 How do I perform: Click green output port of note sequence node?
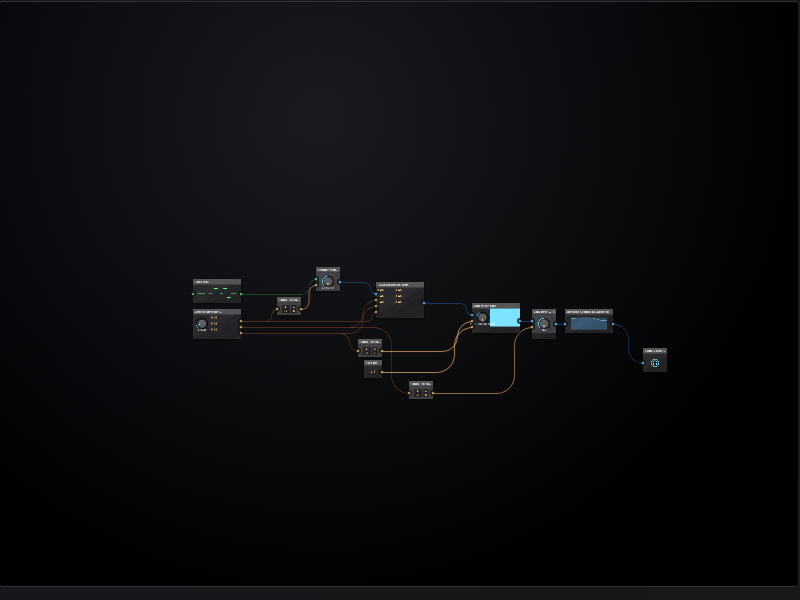pyautogui.click(x=241, y=295)
